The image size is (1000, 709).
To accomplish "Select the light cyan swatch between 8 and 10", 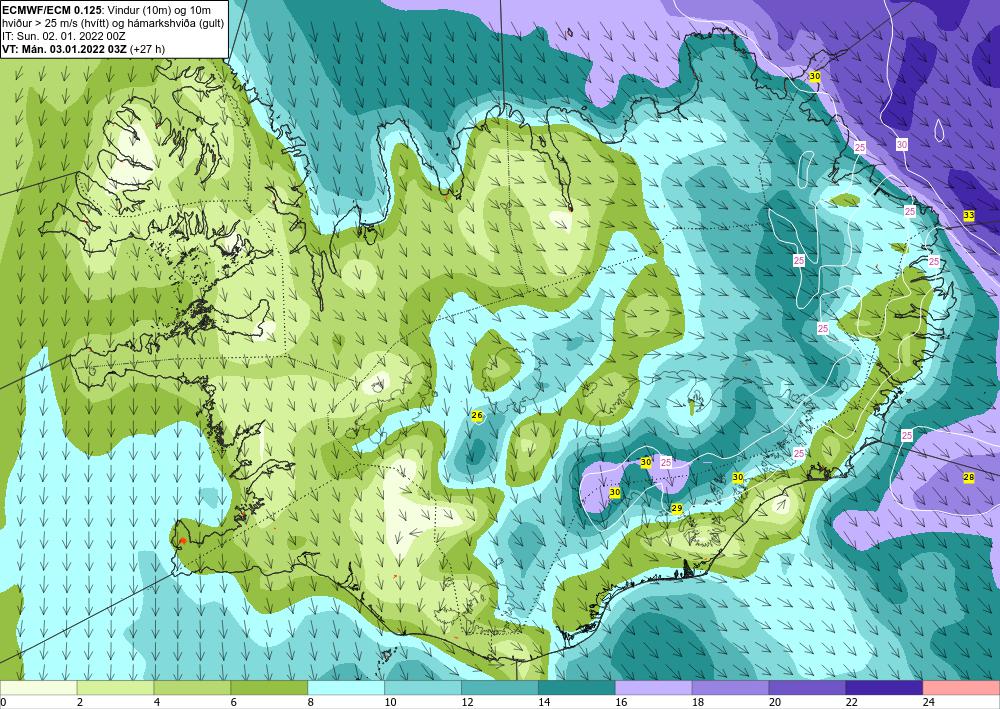I will point(346,688).
